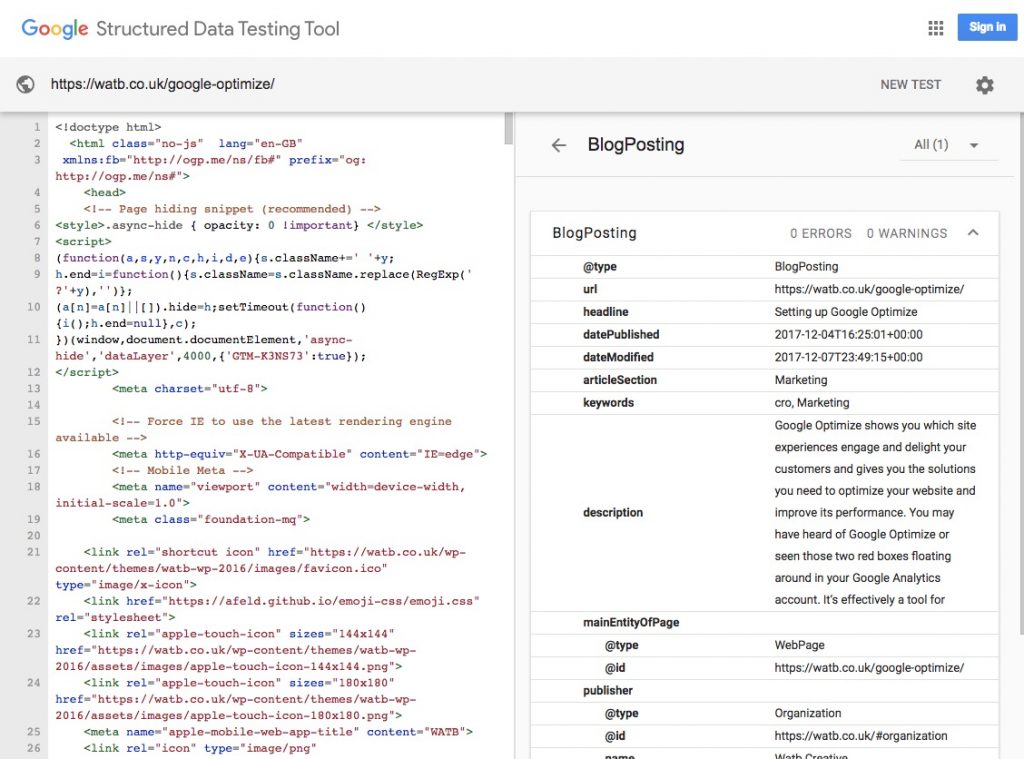Click the 0 ERRORS label
The image size is (1024, 759).
coord(820,233)
